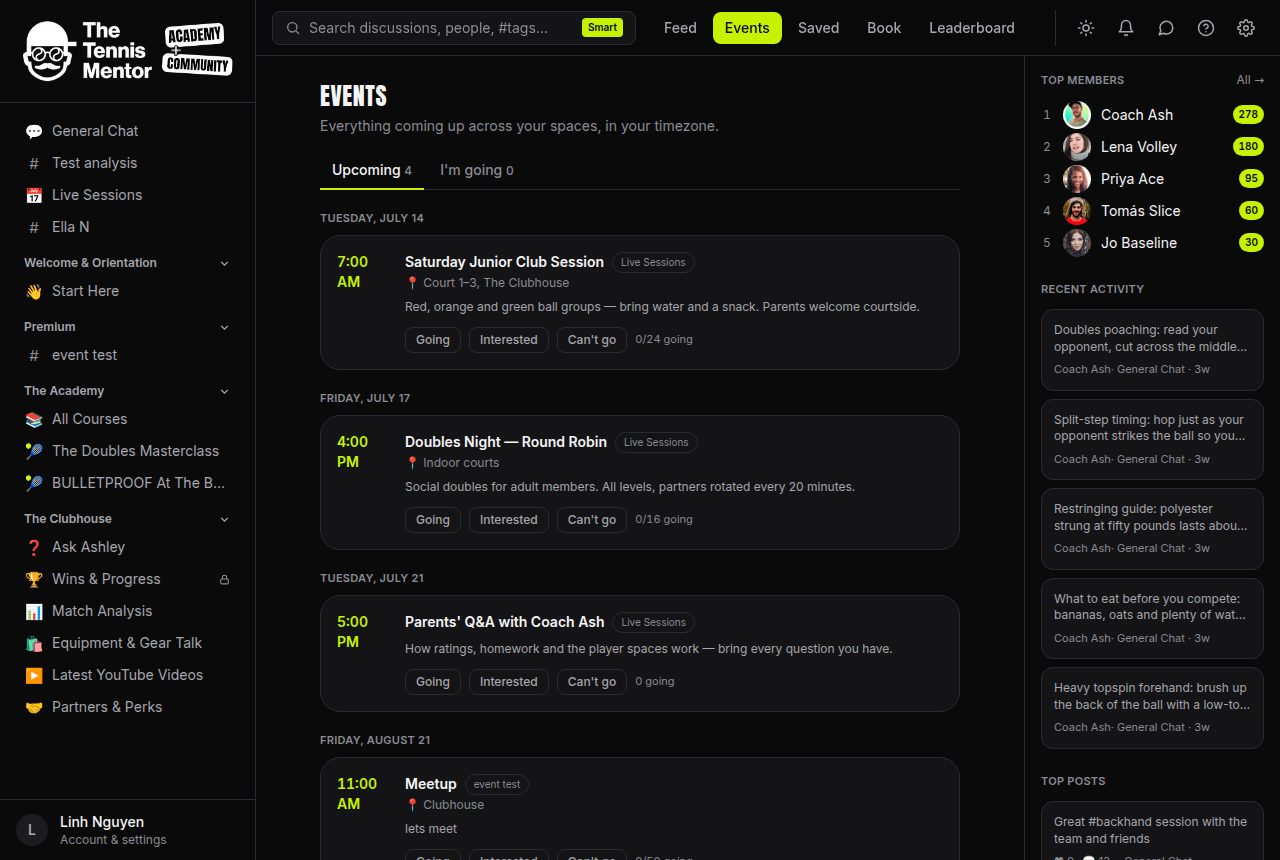Open the Saved tab

tap(818, 28)
